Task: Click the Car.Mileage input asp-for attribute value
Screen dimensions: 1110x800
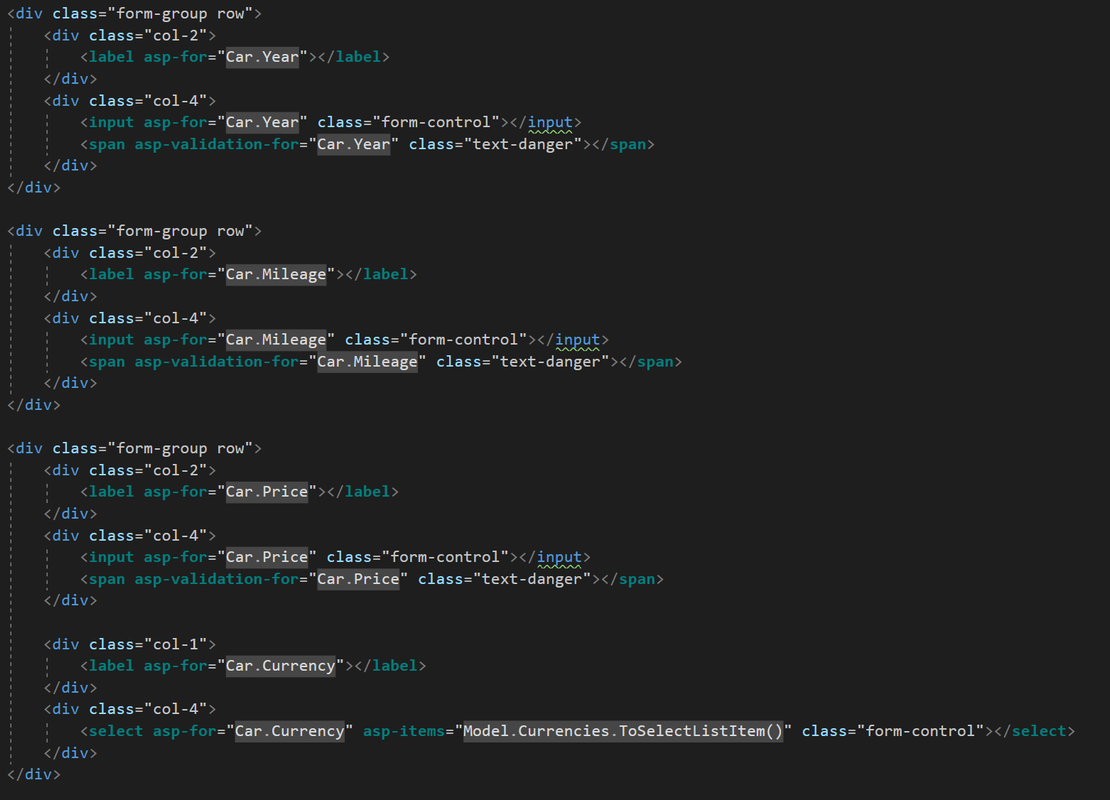Action: [x=276, y=339]
